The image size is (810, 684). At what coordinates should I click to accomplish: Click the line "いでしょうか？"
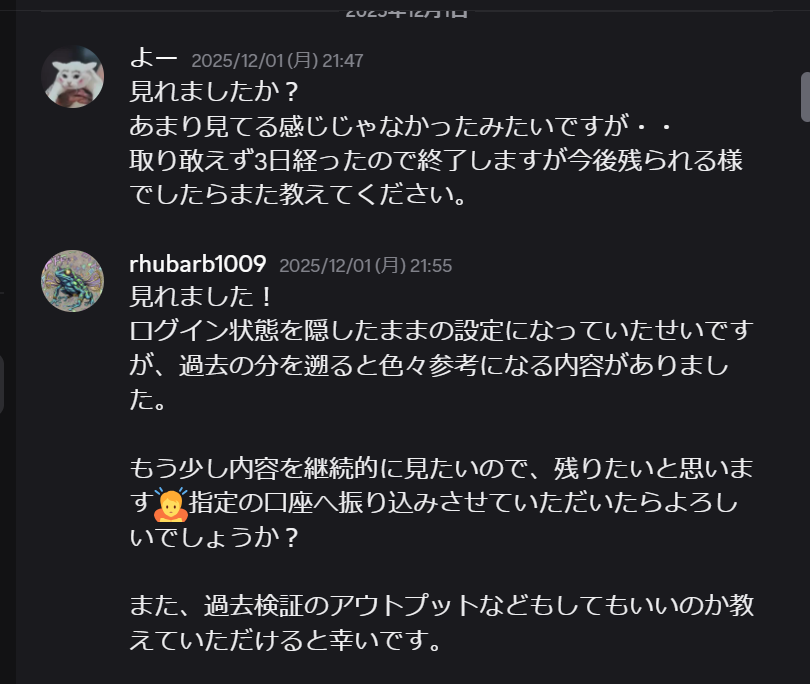(215, 537)
